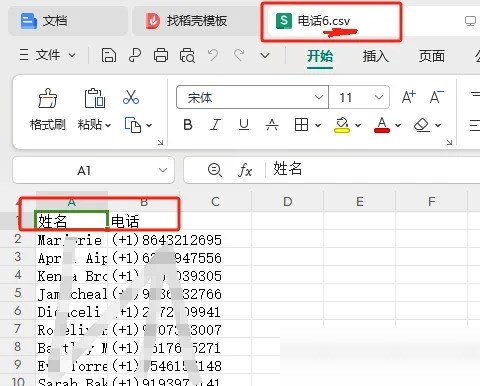Click the Undo arrow
The image size is (480, 386).
(213, 55)
